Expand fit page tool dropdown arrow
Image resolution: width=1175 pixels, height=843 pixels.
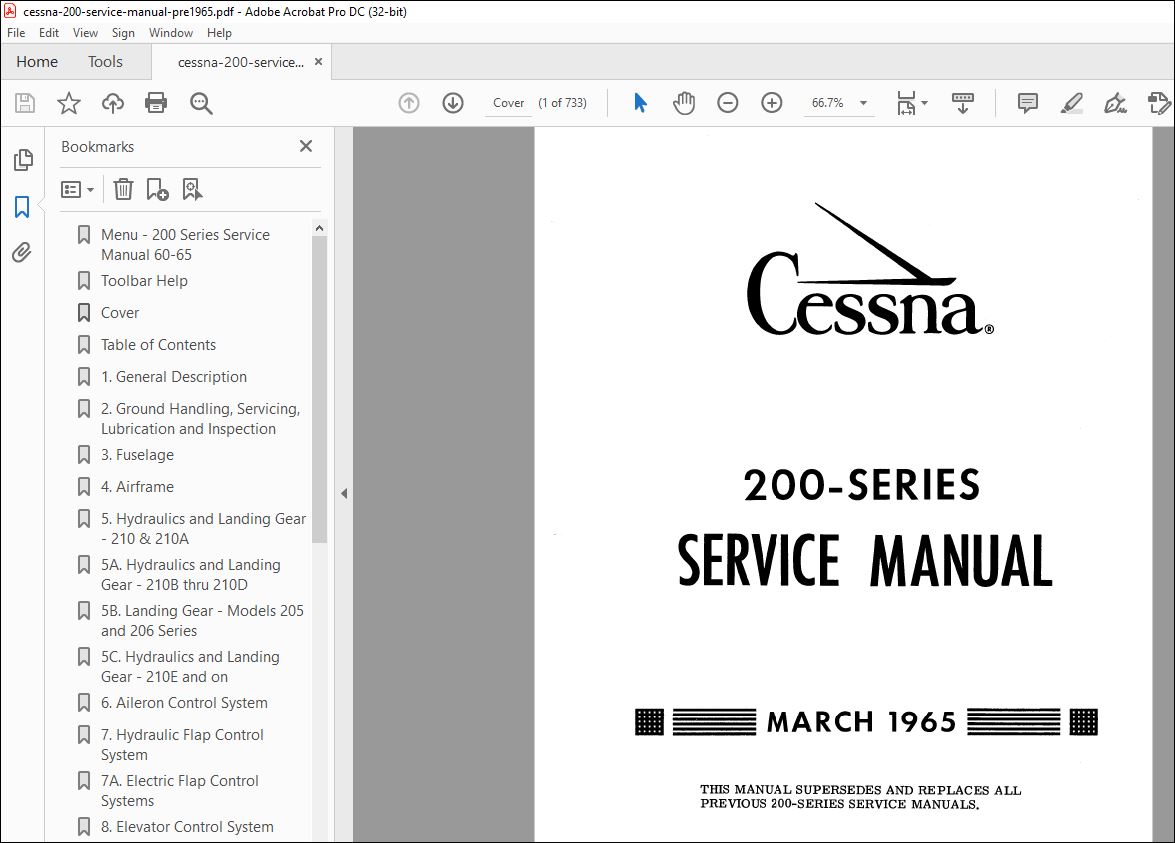tap(925, 103)
